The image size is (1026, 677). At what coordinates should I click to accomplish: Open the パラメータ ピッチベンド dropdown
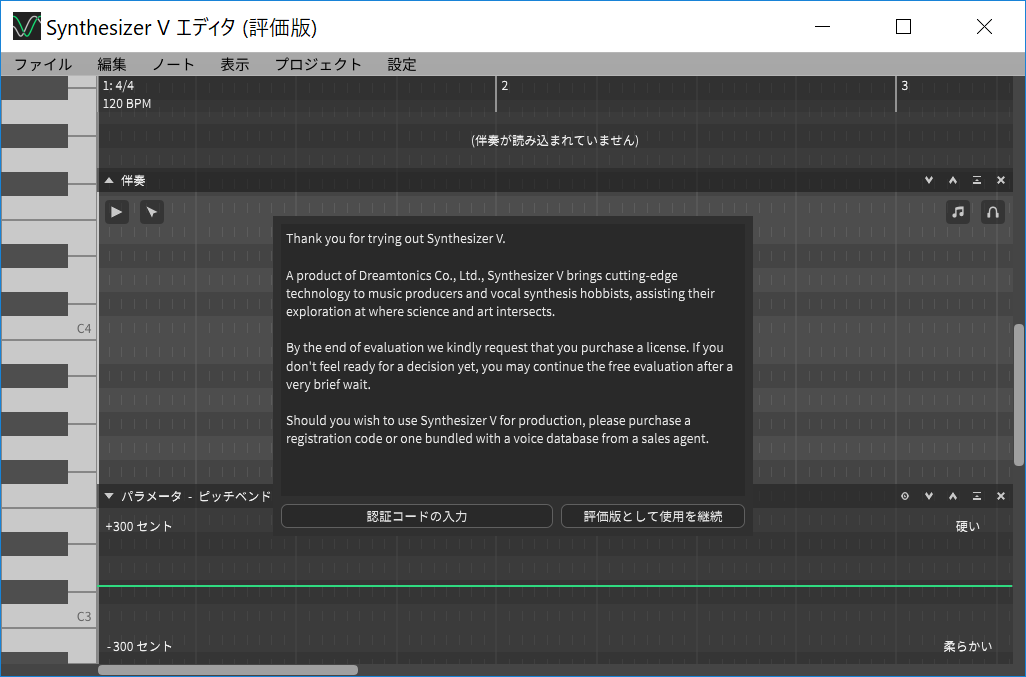[x=109, y=496]
